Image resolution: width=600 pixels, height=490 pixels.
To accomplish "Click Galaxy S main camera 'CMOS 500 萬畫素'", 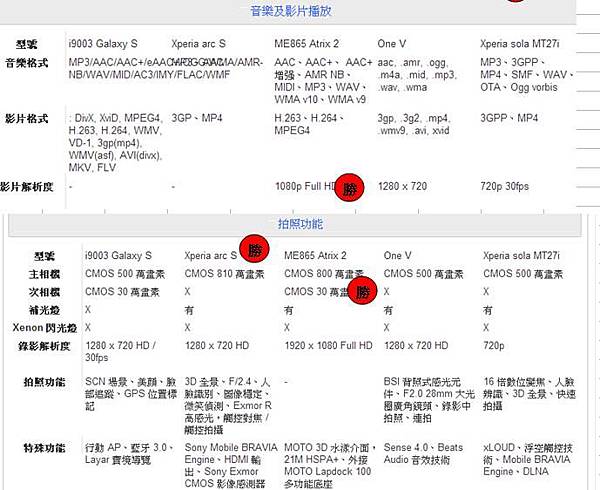I will (x=125, y=274).
